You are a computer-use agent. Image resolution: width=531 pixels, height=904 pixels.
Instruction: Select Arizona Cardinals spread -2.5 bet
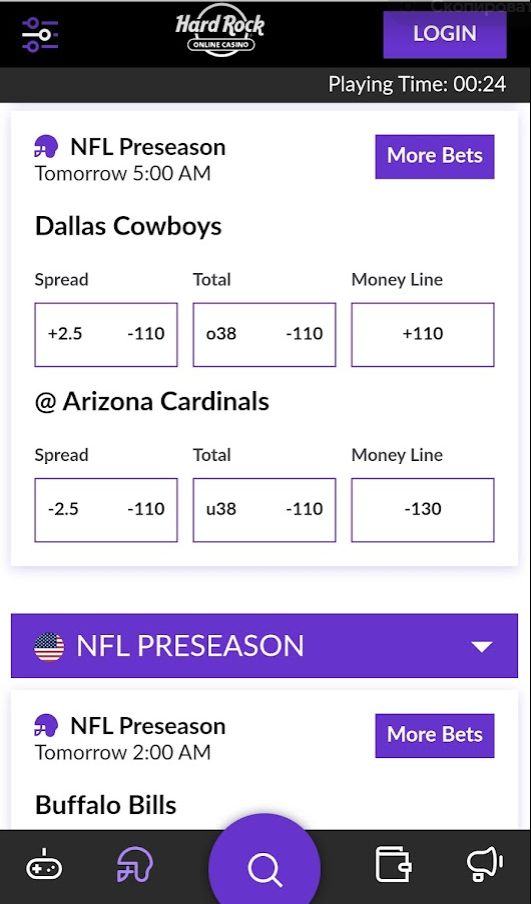tap(106, 510)
